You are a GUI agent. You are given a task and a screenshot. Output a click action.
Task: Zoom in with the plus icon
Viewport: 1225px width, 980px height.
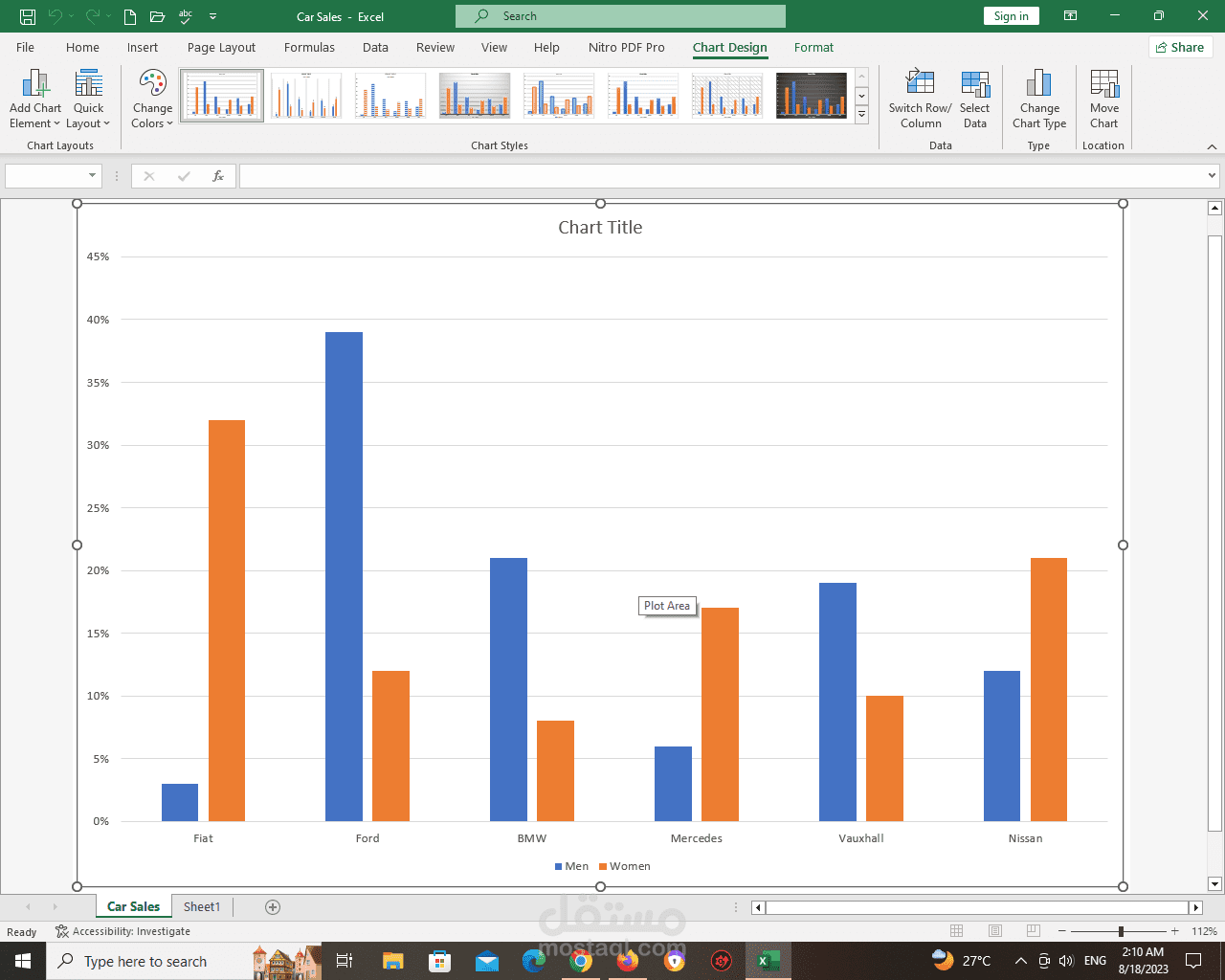coord(1175,931)
